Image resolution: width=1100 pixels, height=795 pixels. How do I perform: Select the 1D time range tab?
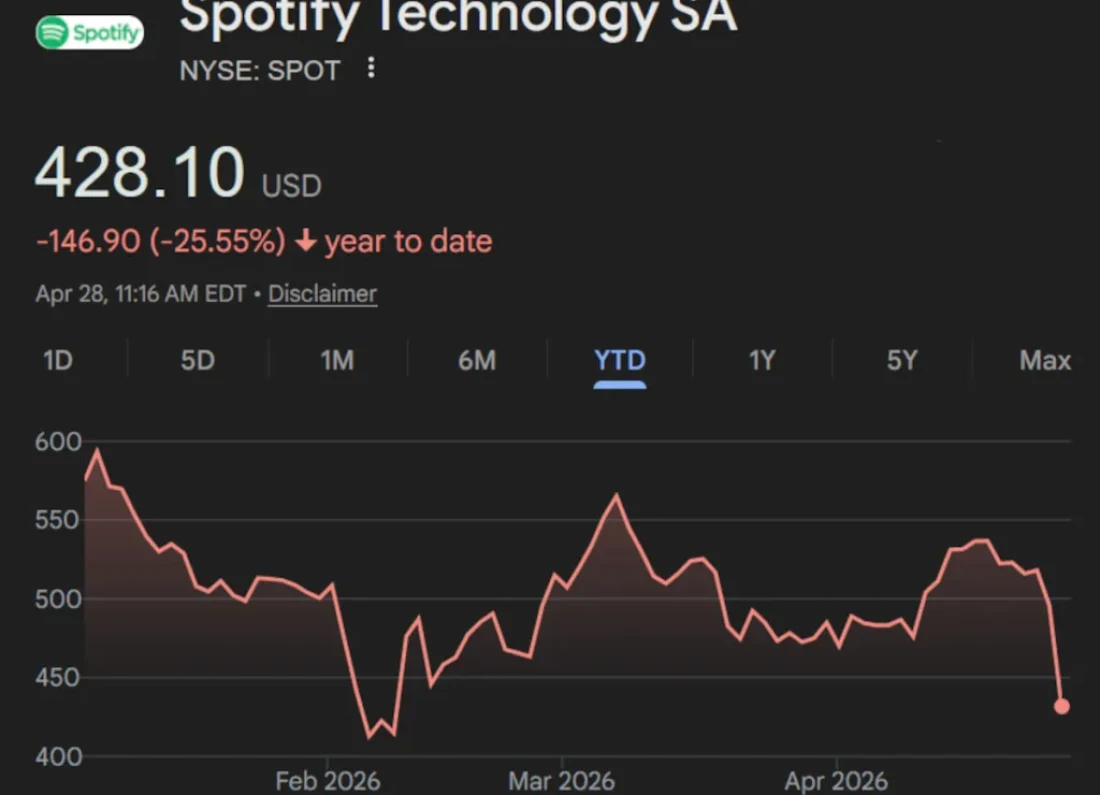(57, 360)
